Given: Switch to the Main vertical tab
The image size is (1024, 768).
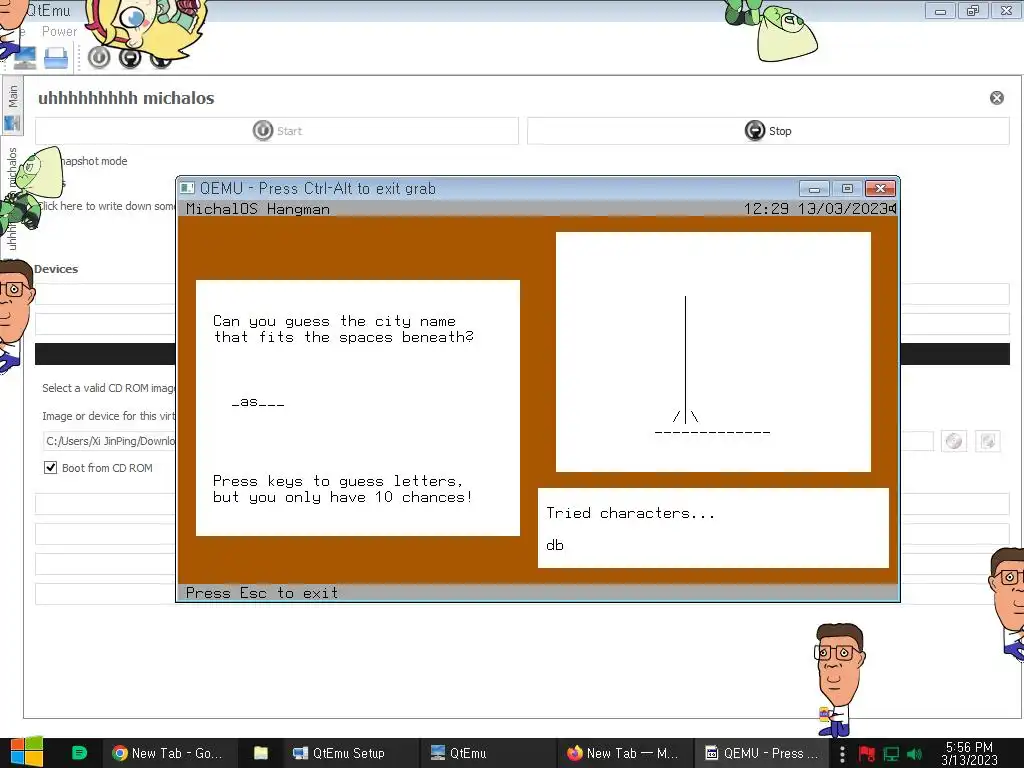Looking at the screenshot, I should (x=12, y=106).
